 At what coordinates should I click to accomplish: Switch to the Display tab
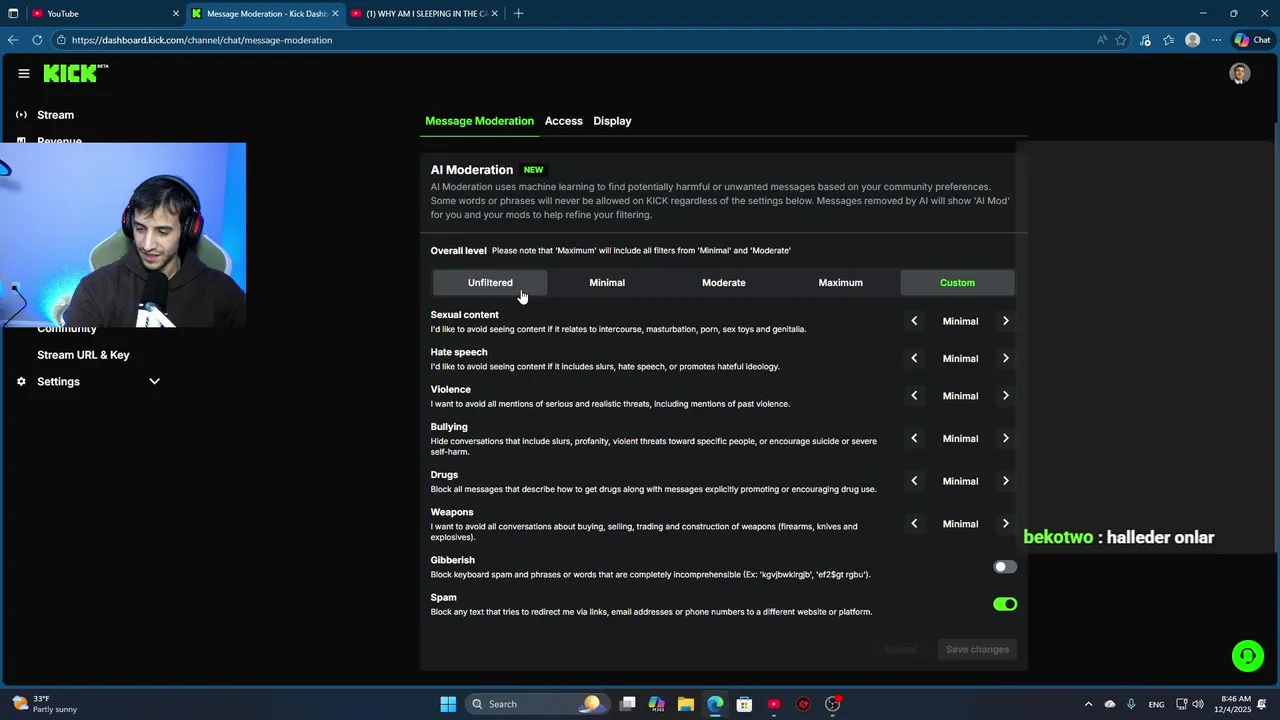tap(612, 121)
